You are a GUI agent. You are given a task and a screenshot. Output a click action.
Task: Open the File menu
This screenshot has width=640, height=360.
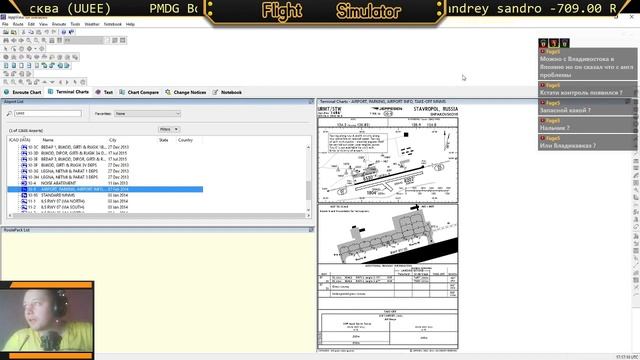5,24
